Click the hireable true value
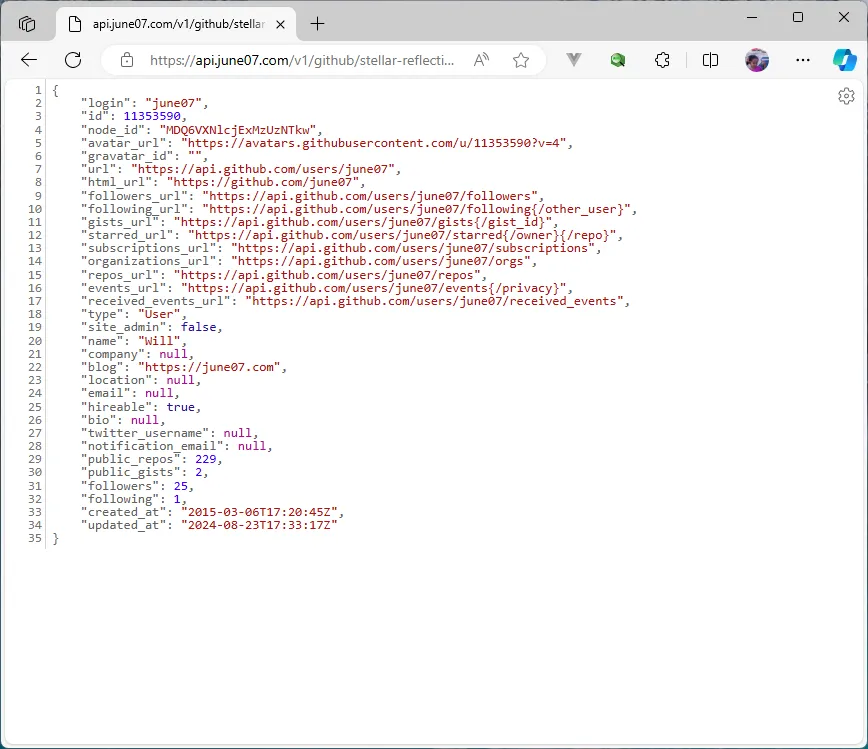 [x=180, y=407]
